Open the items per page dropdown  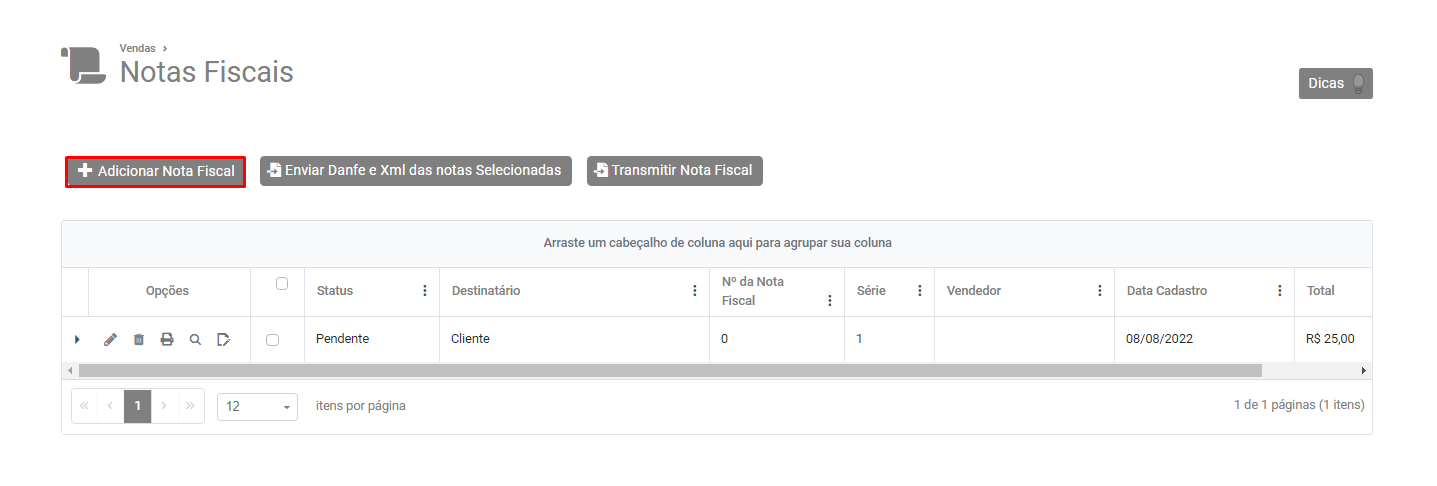click(x=257, y=407)
